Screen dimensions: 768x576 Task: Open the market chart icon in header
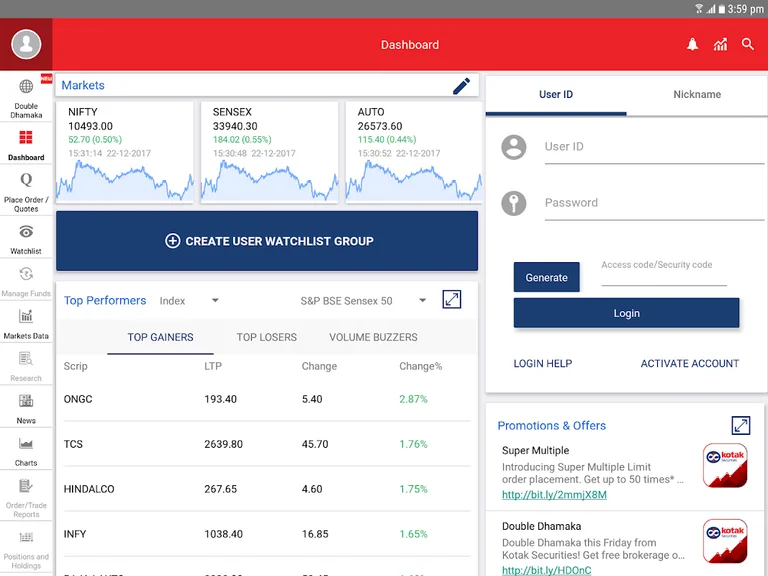(720, 45)
